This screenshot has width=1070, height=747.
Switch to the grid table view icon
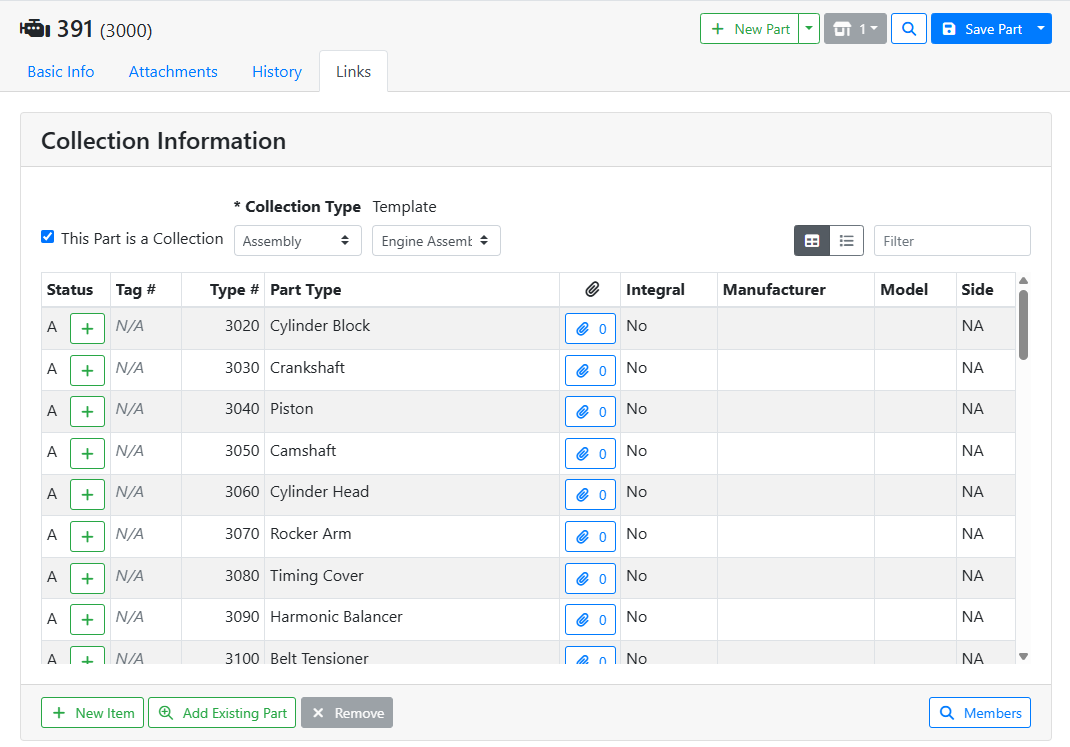pyautogui.click(x=812, y=241)
